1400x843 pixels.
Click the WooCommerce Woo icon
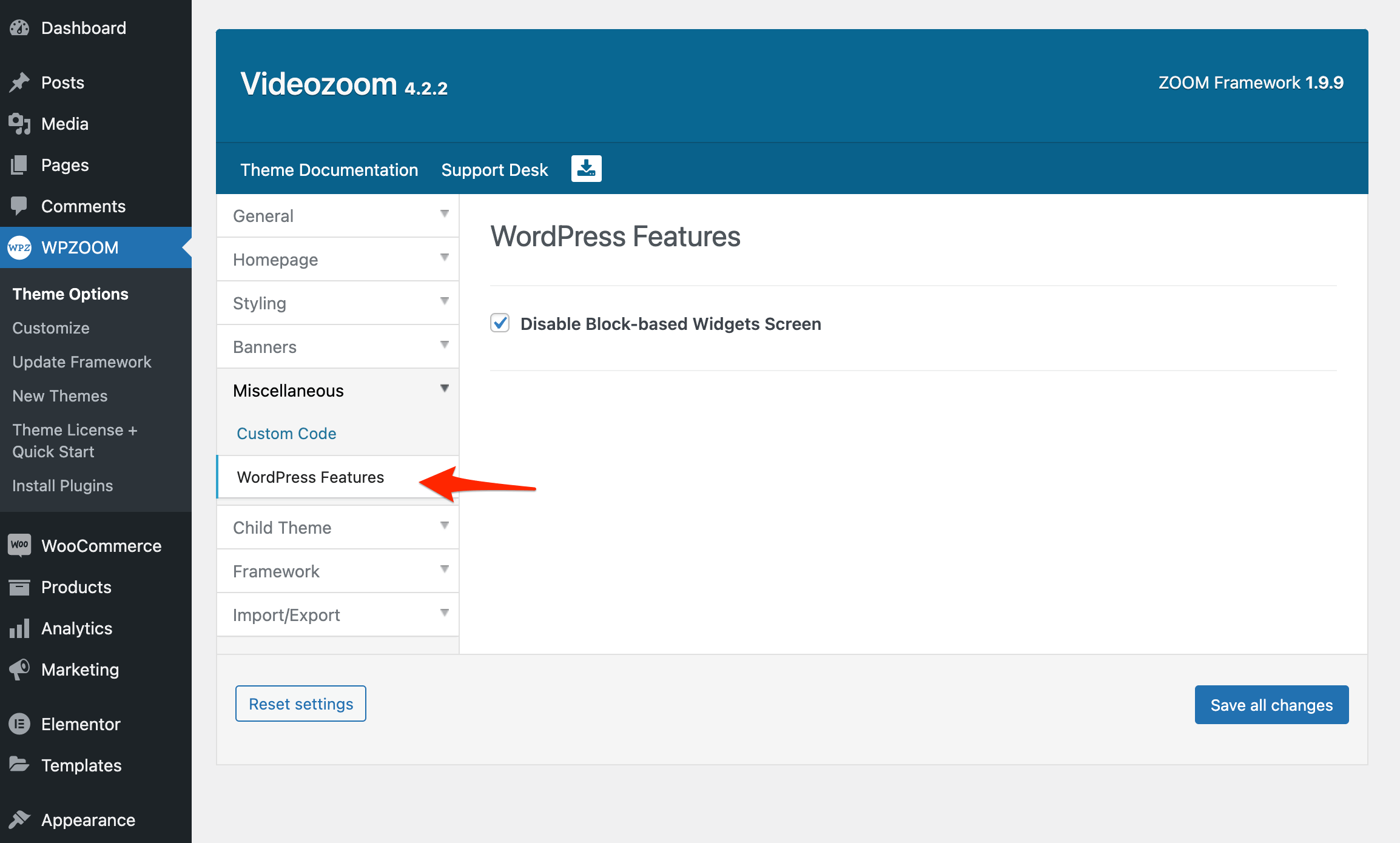19,545
